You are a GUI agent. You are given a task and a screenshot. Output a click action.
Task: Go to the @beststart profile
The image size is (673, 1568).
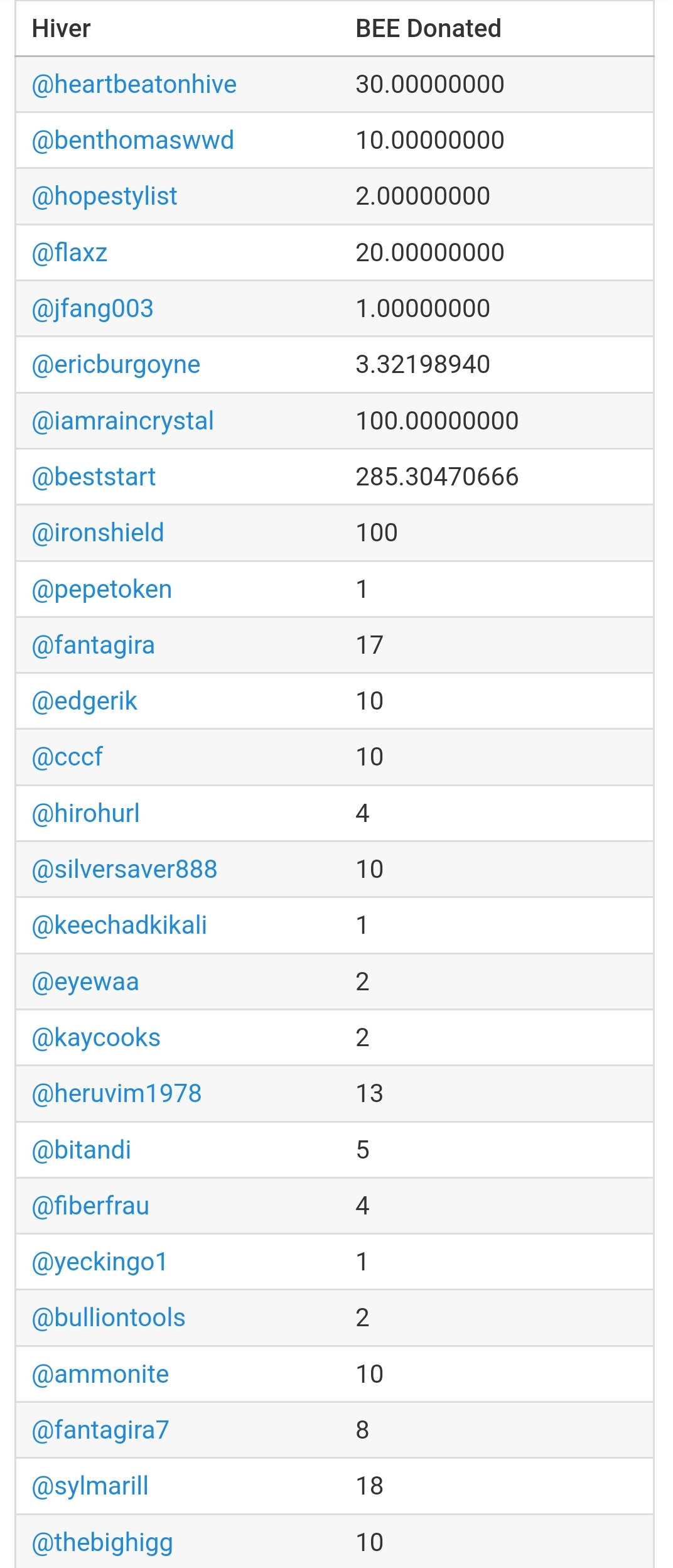(x=94, y=477)
